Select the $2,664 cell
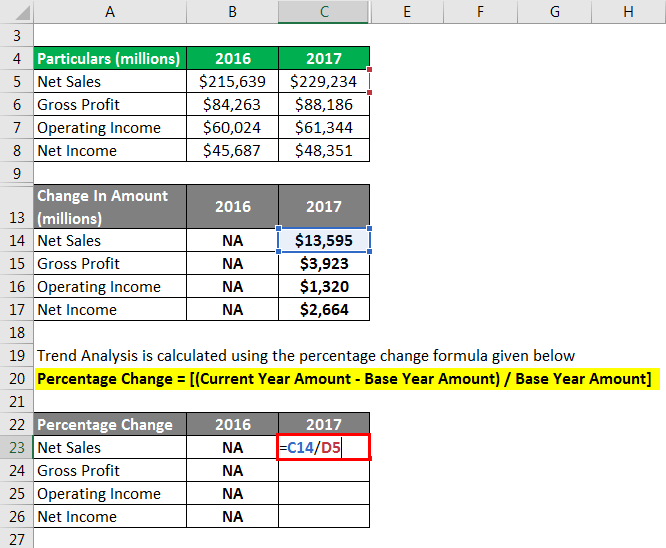The width and height of the screenshot is (666, 548). [324, 309]
